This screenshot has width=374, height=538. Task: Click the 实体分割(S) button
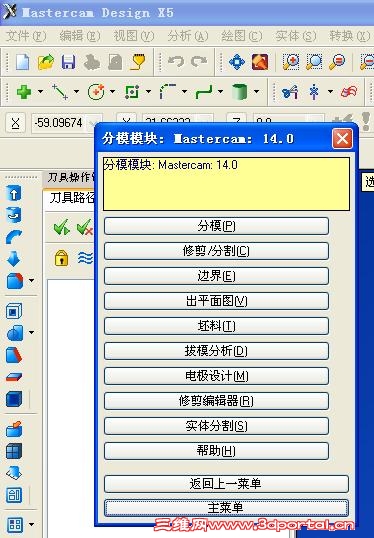[x=216, y=426]
